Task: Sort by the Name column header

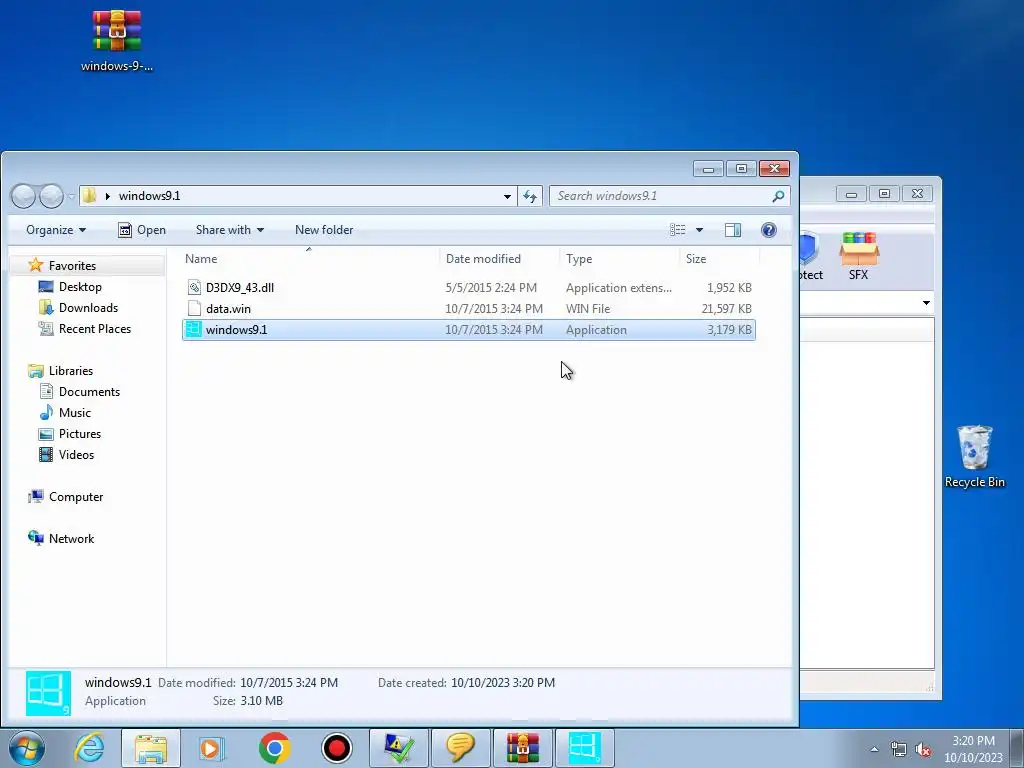Action: click(x=308, y=259)
